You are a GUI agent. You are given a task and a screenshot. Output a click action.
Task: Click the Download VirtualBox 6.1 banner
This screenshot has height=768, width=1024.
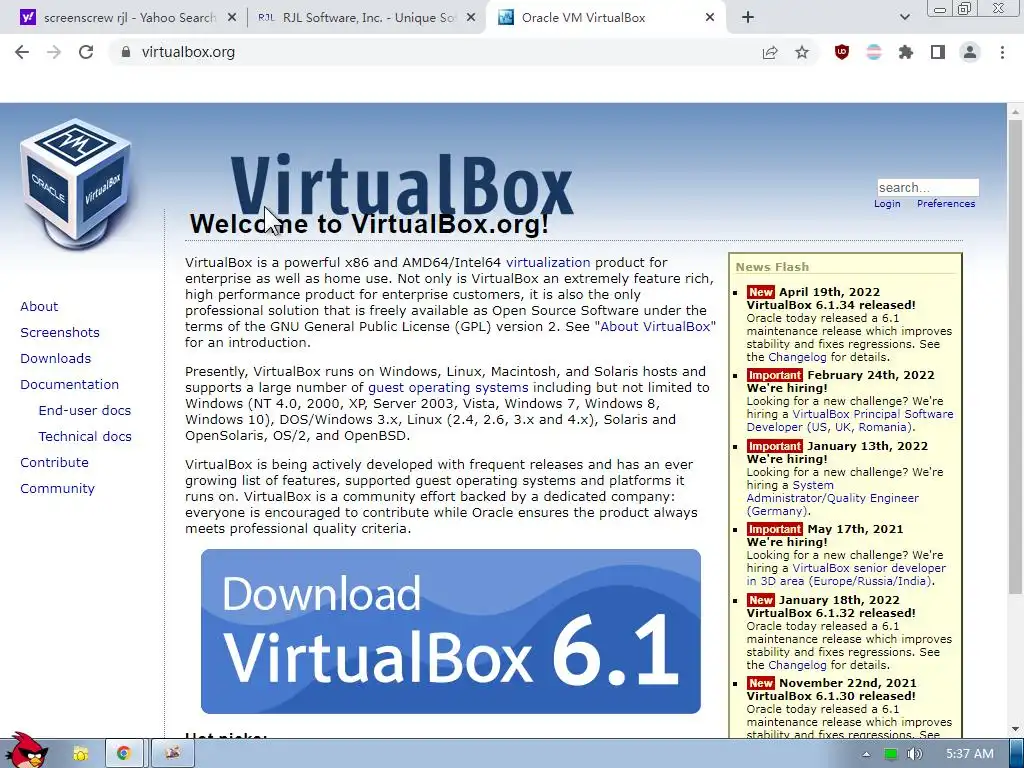451,631
